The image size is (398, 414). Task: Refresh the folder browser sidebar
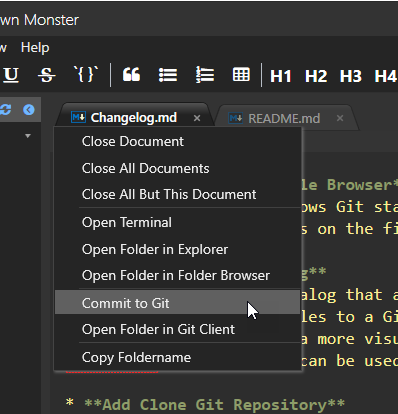click(x=5, y=109)
